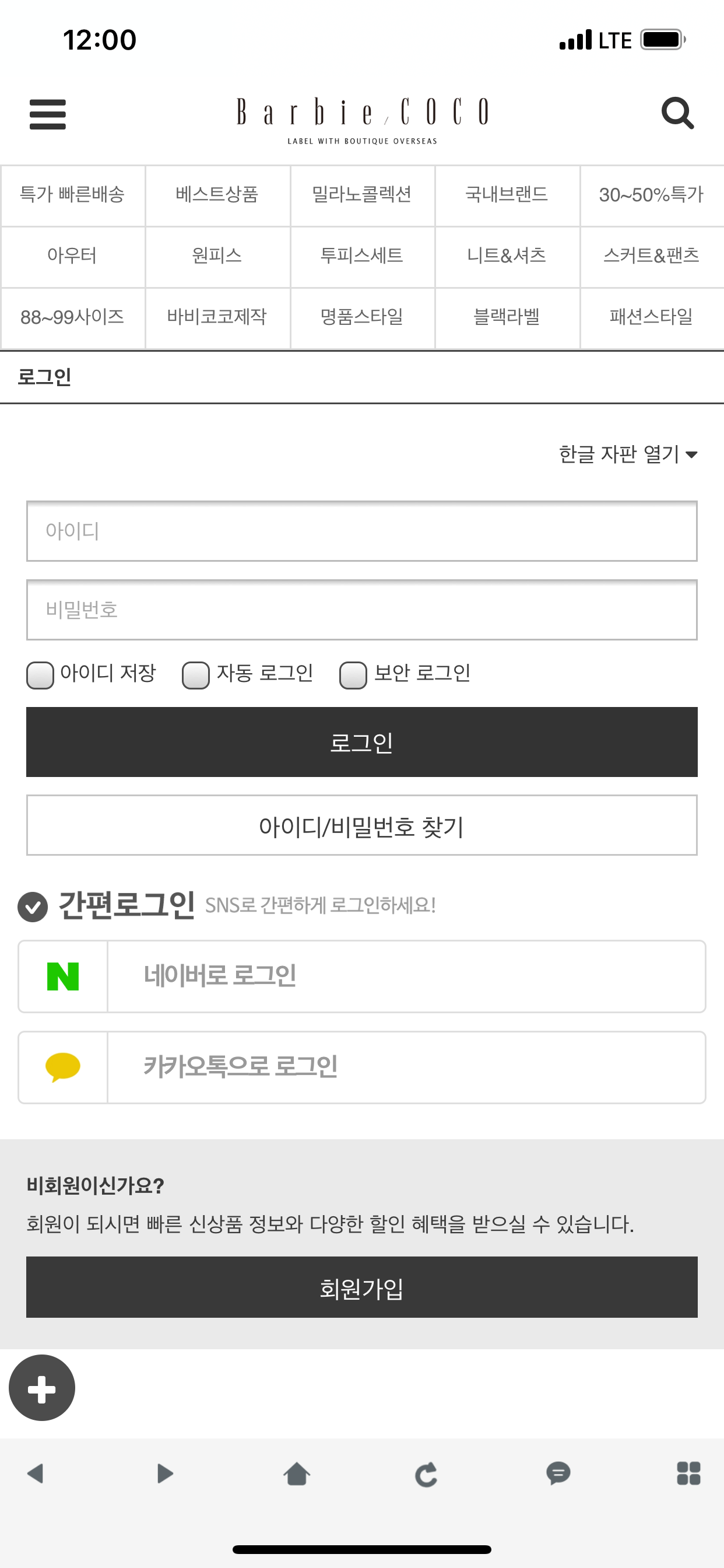Open the hamburger menu
Image resolution: width=724 pixels, height=1568 pixels.
[x=47, y=114]
